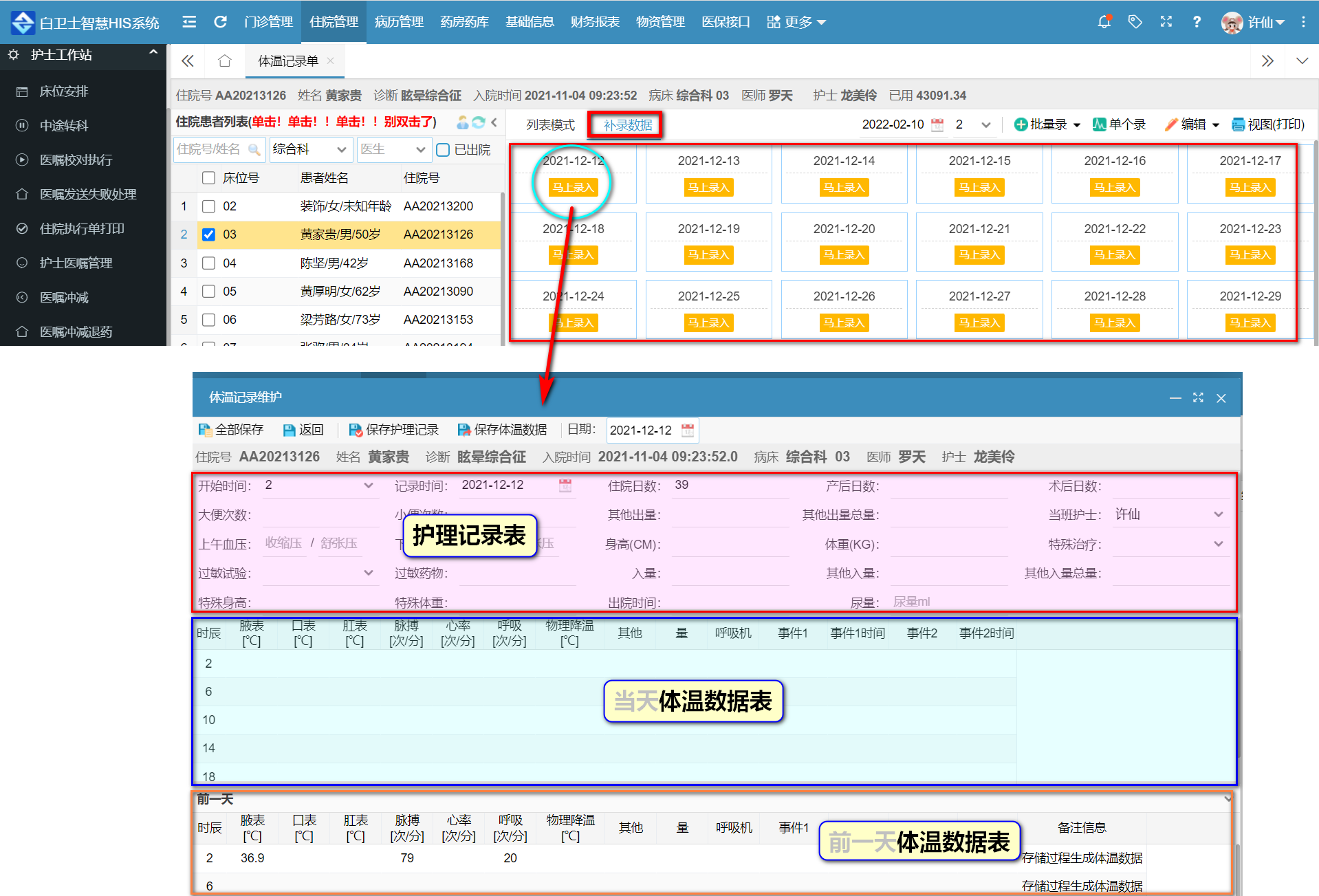Close the 体温记录单 tab

pyautogui.click(x=331, y=61)
